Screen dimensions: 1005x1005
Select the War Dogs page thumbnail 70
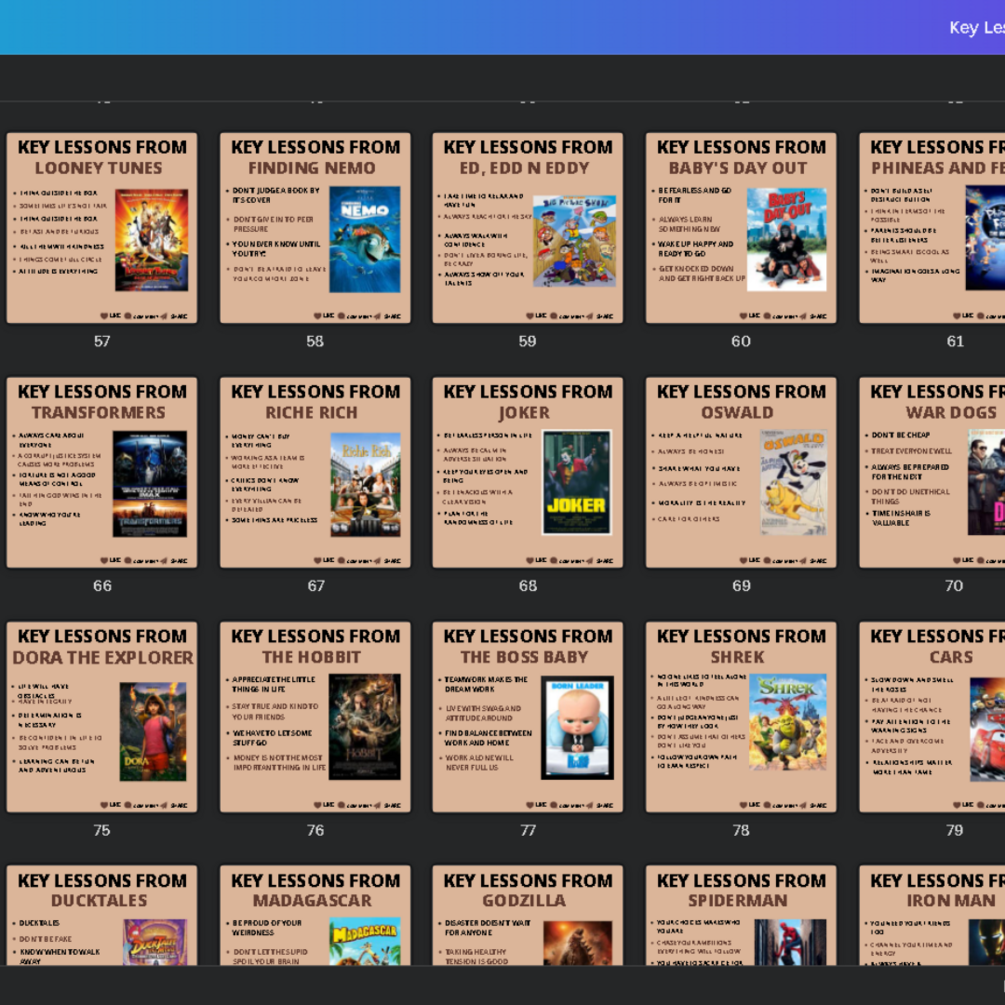[x=932, y=472]
